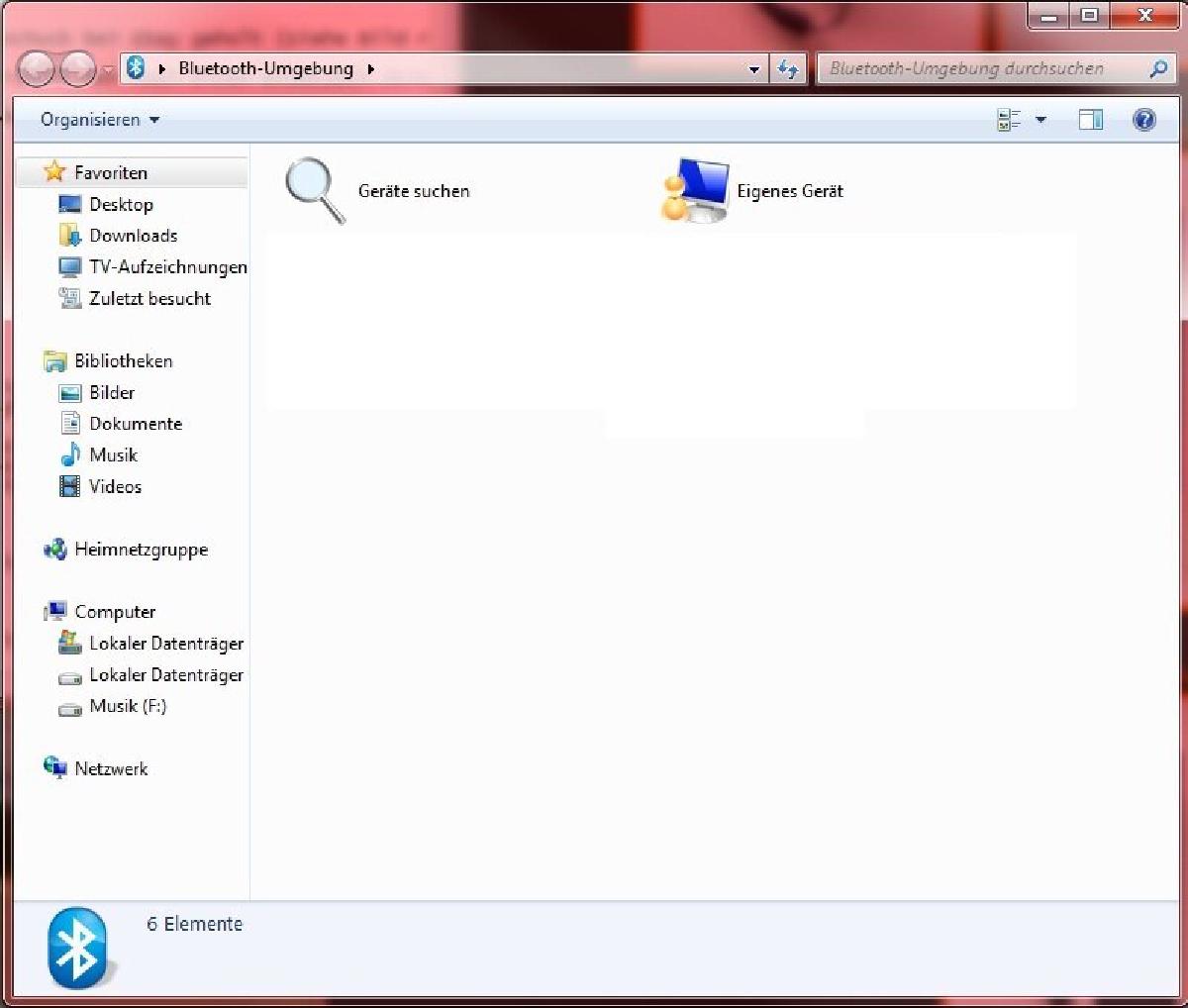Click the Bluetooth-Umgebung durchsuchen search field
This screenshot has width=1188, height=1008.
980,69
